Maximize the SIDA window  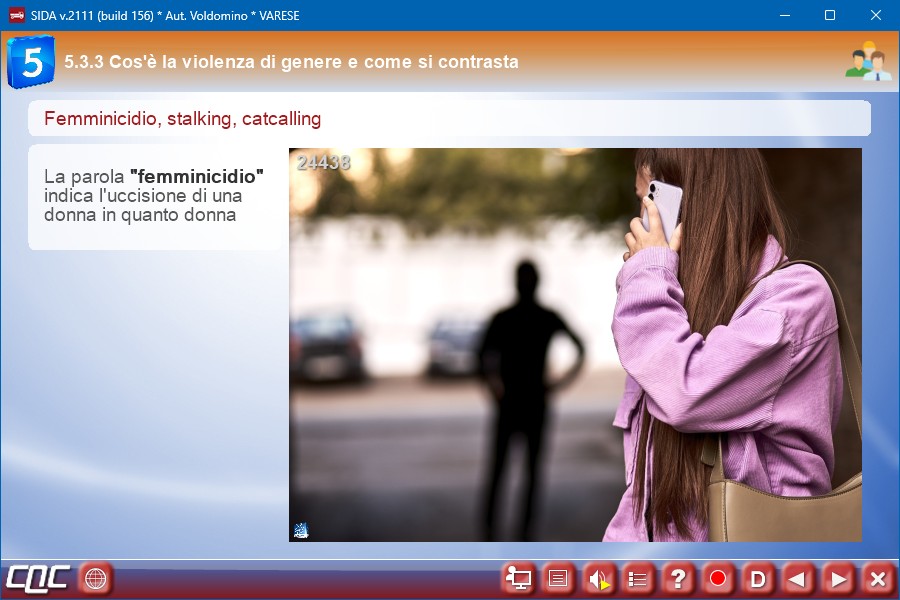[x=829, y=15]
